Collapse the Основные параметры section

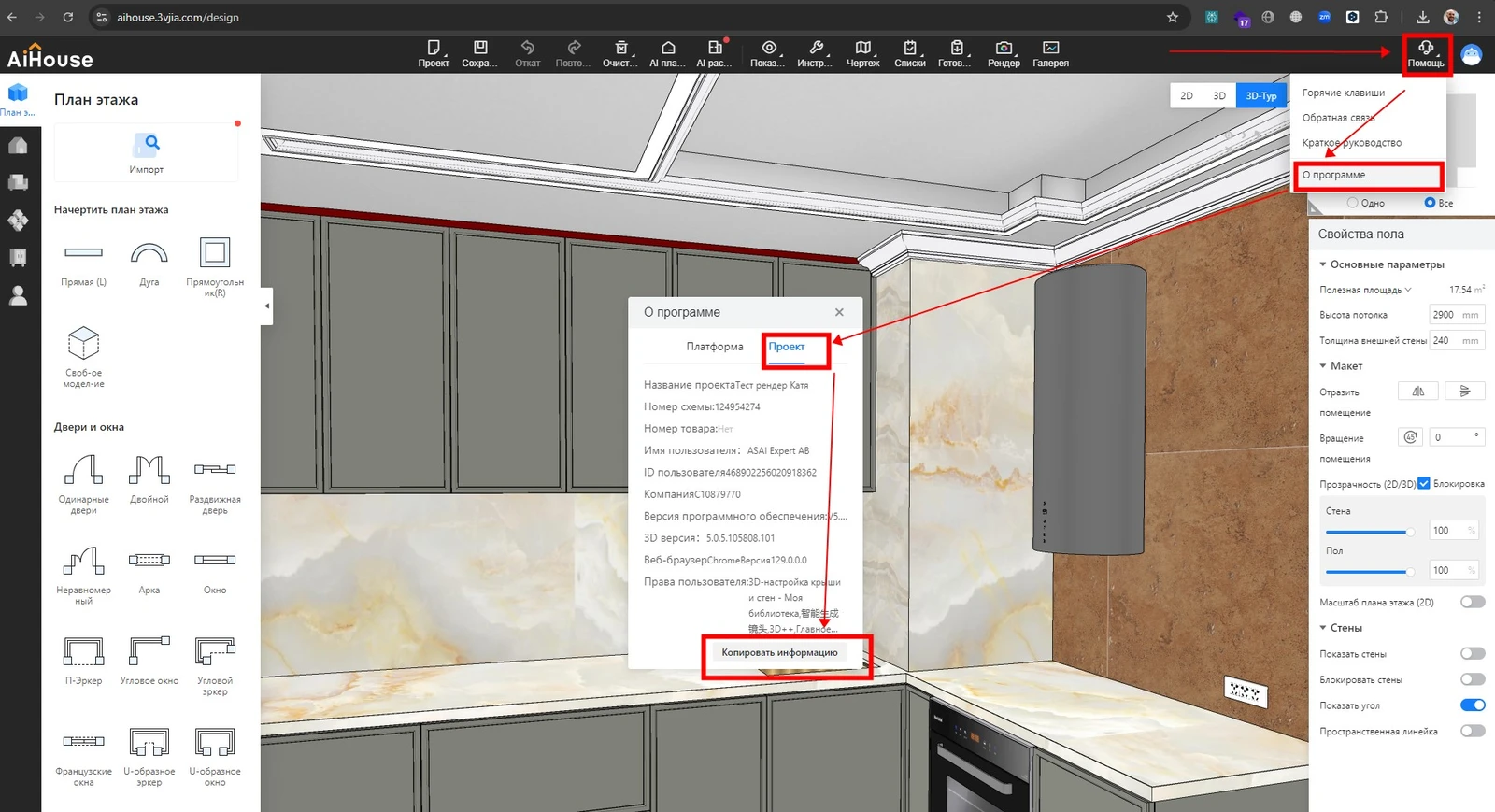(x=1323, y=264)
